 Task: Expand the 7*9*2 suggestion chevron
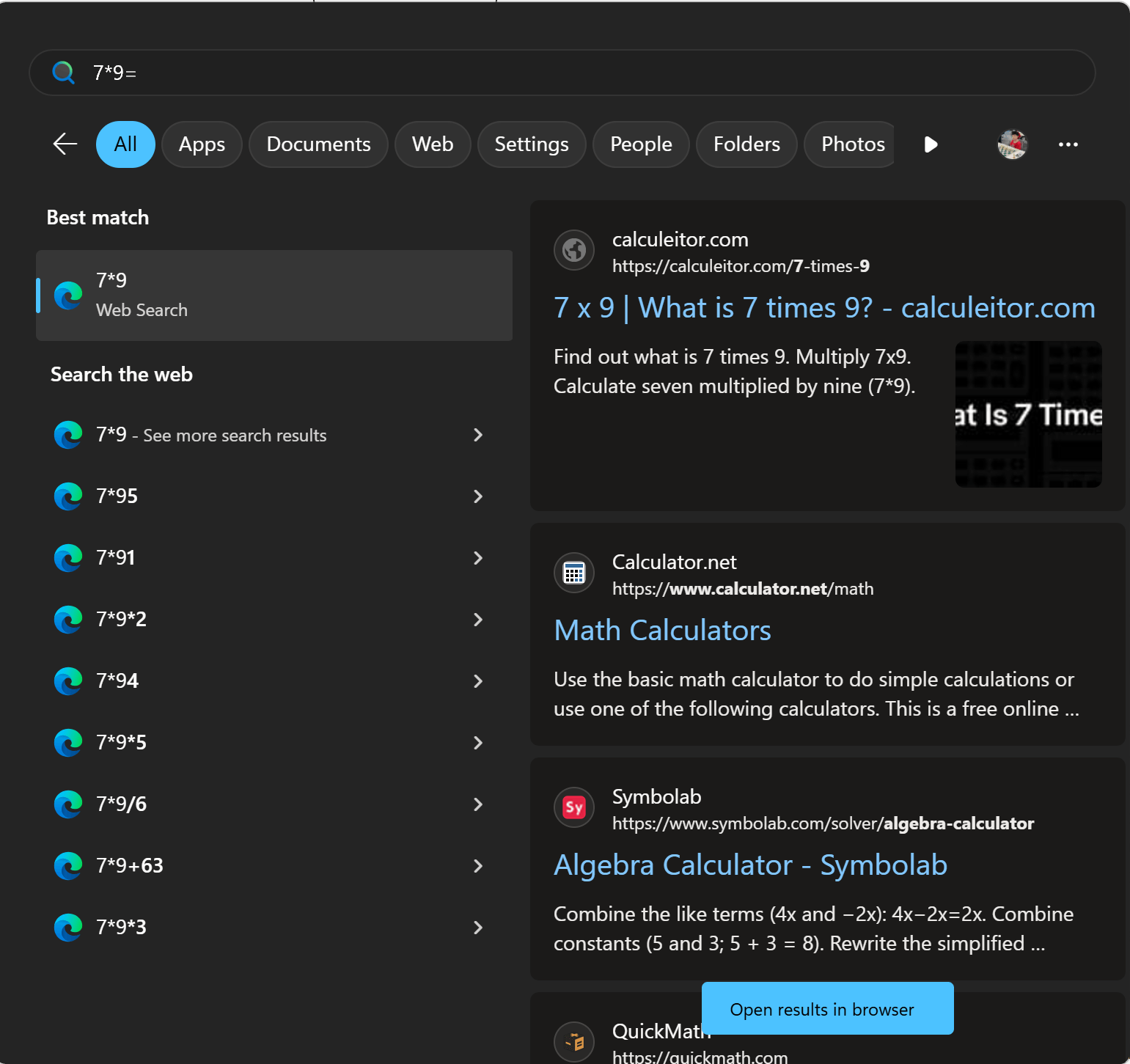(478, 620)
